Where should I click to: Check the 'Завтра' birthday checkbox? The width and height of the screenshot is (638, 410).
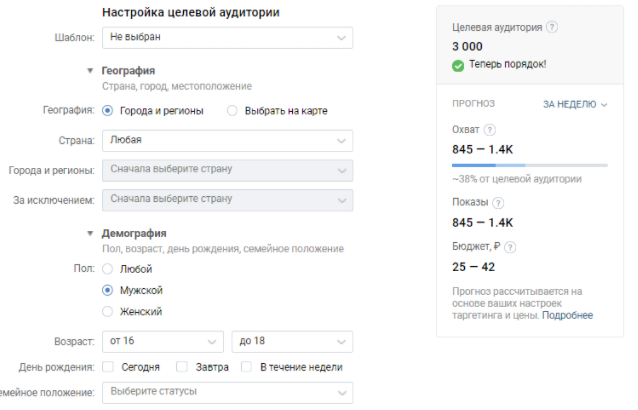[182, 367]
